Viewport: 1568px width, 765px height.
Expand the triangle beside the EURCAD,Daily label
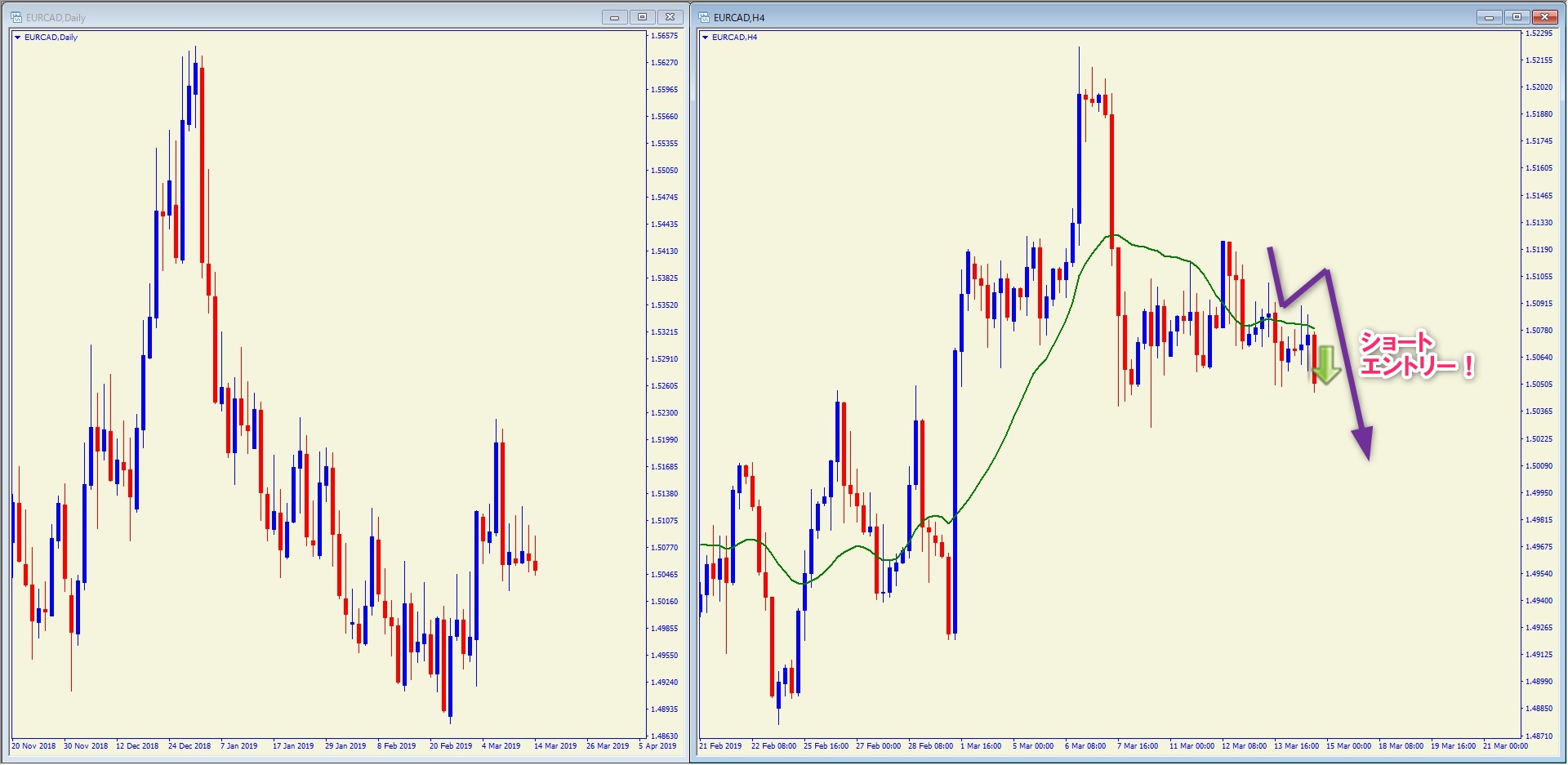coord(17,38)
